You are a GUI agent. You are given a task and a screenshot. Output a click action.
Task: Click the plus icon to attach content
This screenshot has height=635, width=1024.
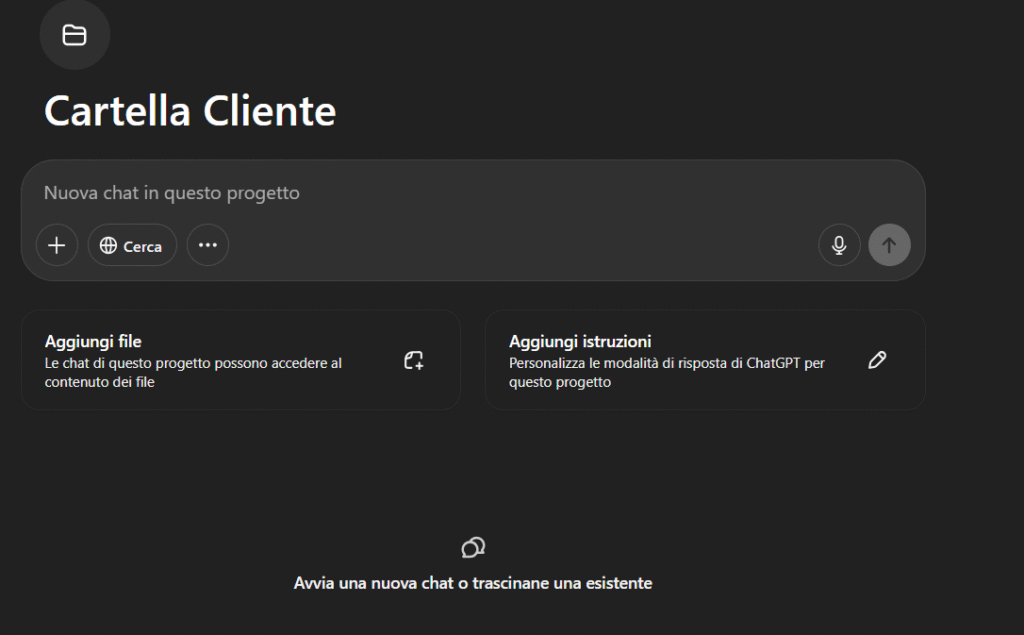pos(57,245)
